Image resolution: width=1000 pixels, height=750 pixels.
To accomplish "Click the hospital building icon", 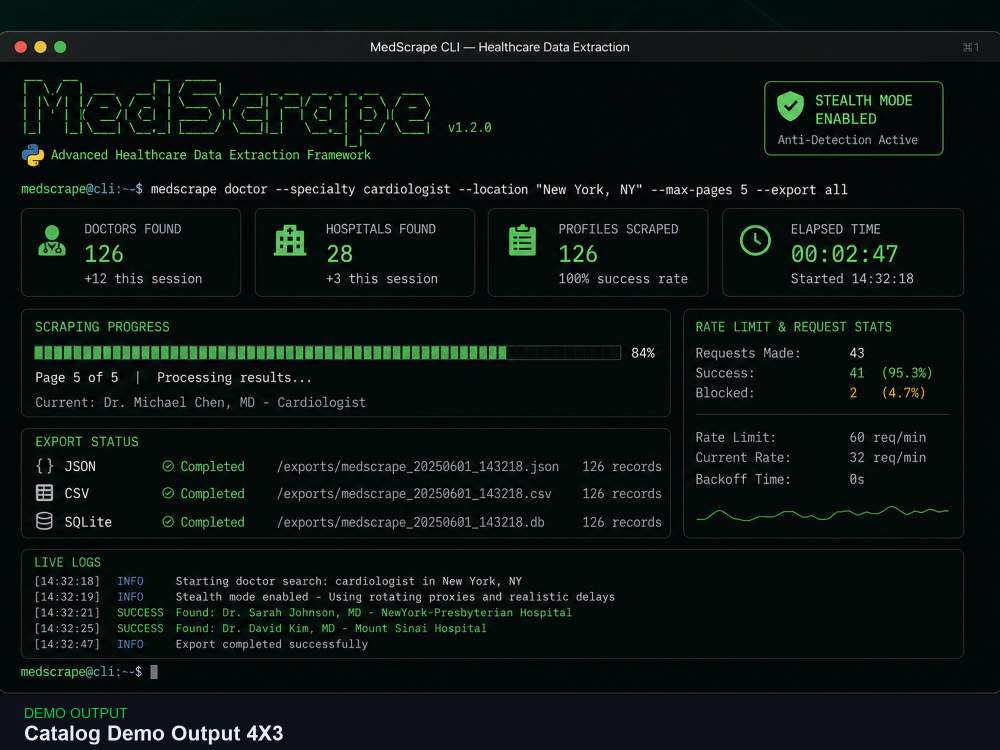I will pyautogui.click(x=290, y=240).
